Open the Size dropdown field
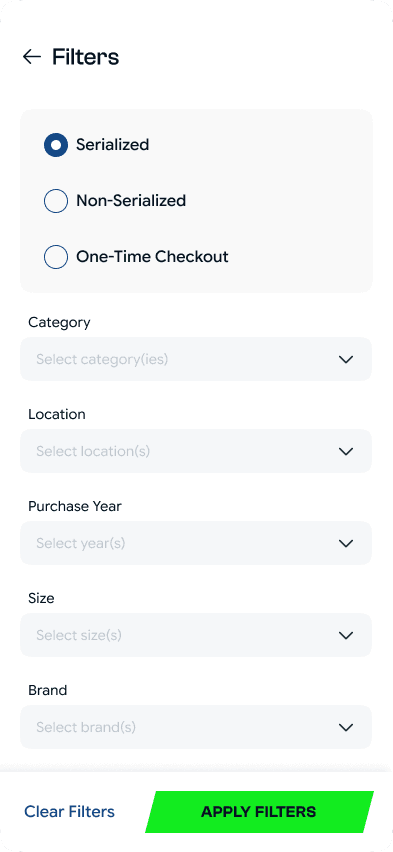The image size is (393, 852). (x=196, y=635)
